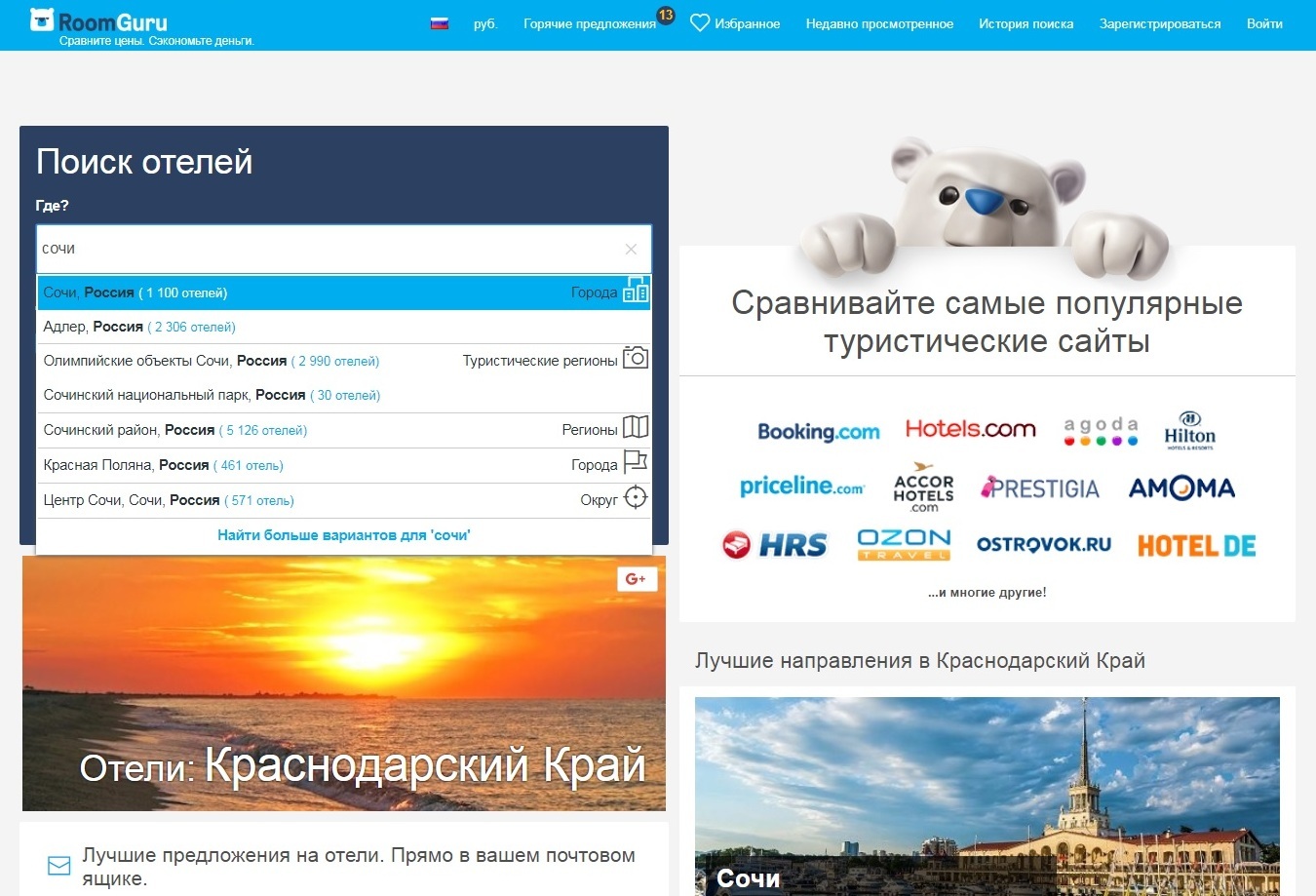Click the 'Лучшие направления в Краснодарский Край' heading
Screen dimensions: 1316x896
point(920,661)
